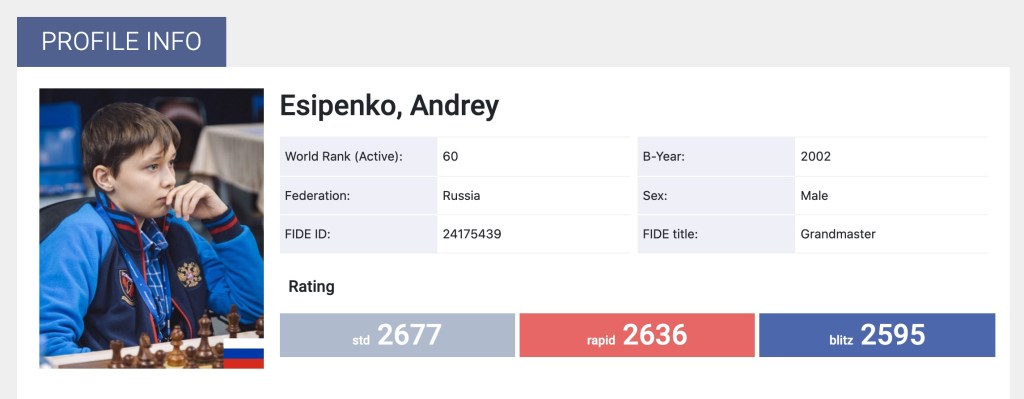The image size is (1024, 399).
Task: Select the Federation value Russia
Action: [461, 195]
